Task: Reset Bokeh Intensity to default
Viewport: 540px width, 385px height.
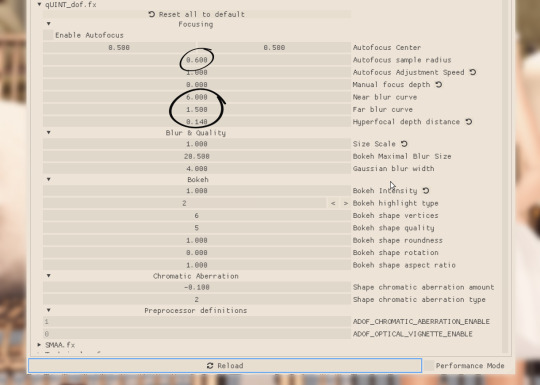Action: pos(426,191)
